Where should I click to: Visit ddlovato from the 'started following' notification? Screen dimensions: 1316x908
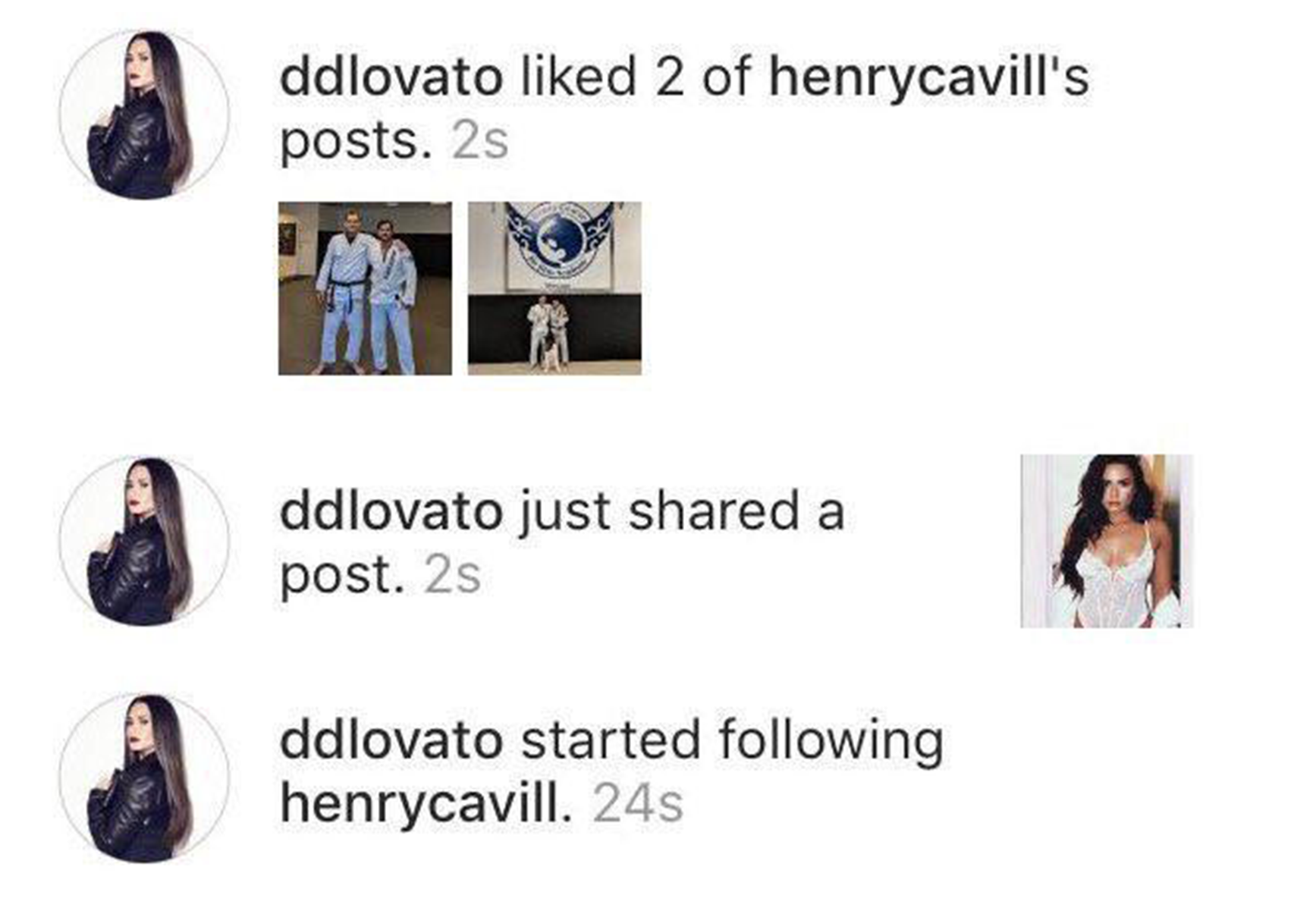click(391, 740)
